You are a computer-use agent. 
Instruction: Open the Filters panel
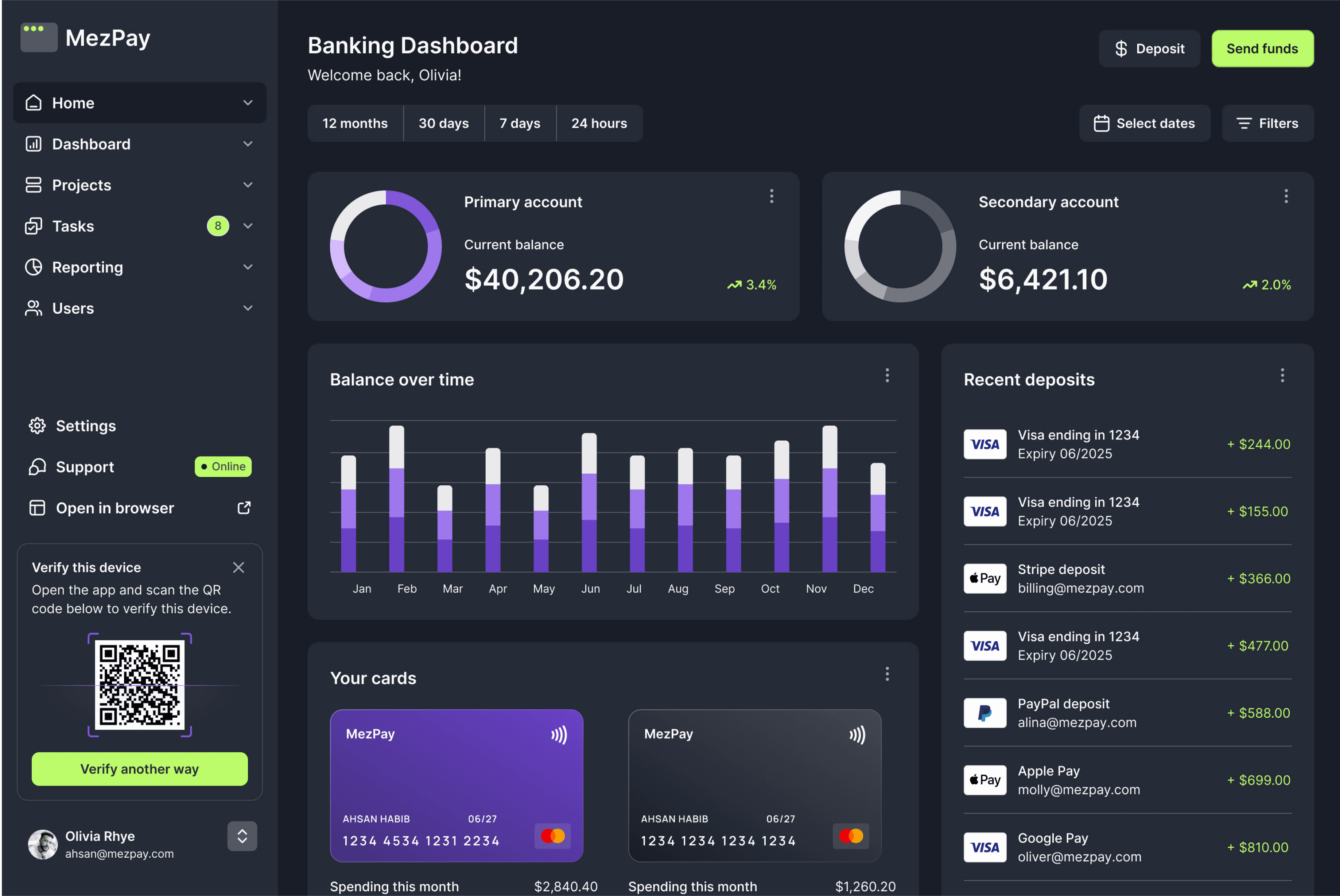point(1267,123)
